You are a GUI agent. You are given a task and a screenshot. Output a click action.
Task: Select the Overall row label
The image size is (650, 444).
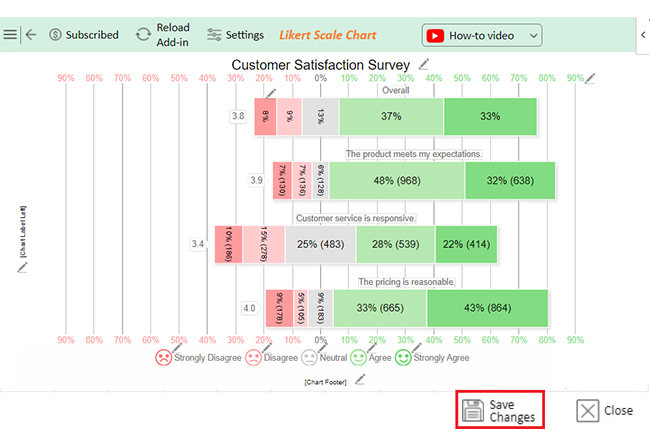point(395,90)
